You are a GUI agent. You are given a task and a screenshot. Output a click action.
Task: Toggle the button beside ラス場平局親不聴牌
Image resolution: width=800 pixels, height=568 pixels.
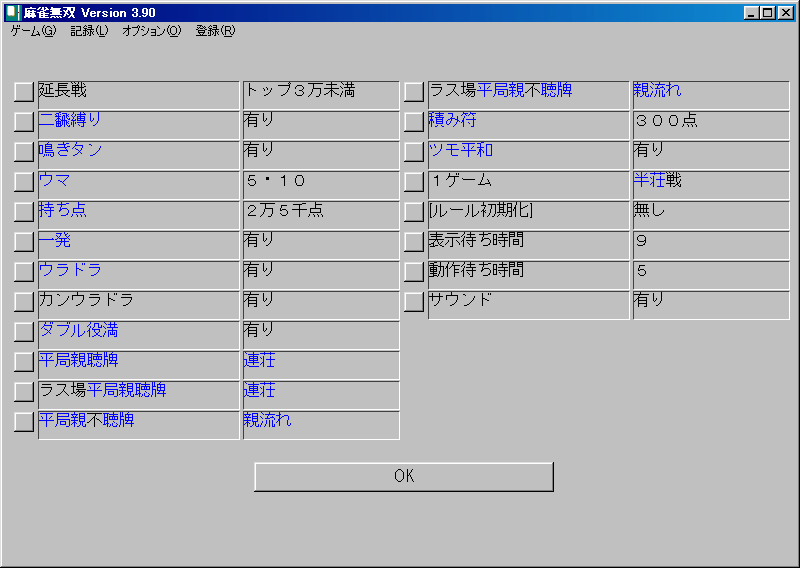point(414,92)
